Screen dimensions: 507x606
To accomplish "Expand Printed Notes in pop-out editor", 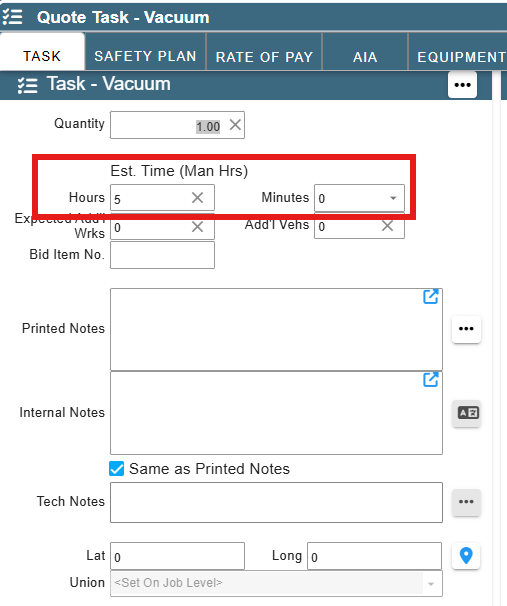I will [430, 296].
